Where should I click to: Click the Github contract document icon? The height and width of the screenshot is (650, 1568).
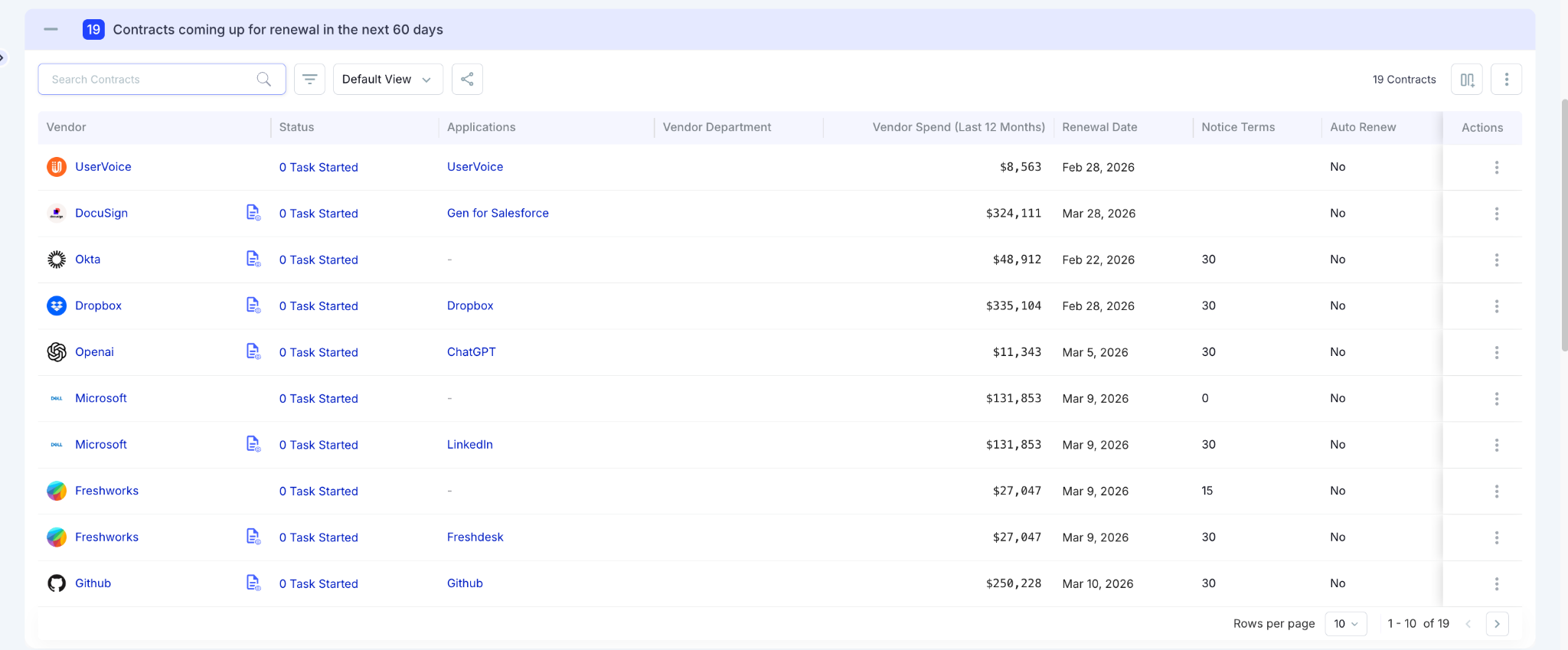click(253, 583)
